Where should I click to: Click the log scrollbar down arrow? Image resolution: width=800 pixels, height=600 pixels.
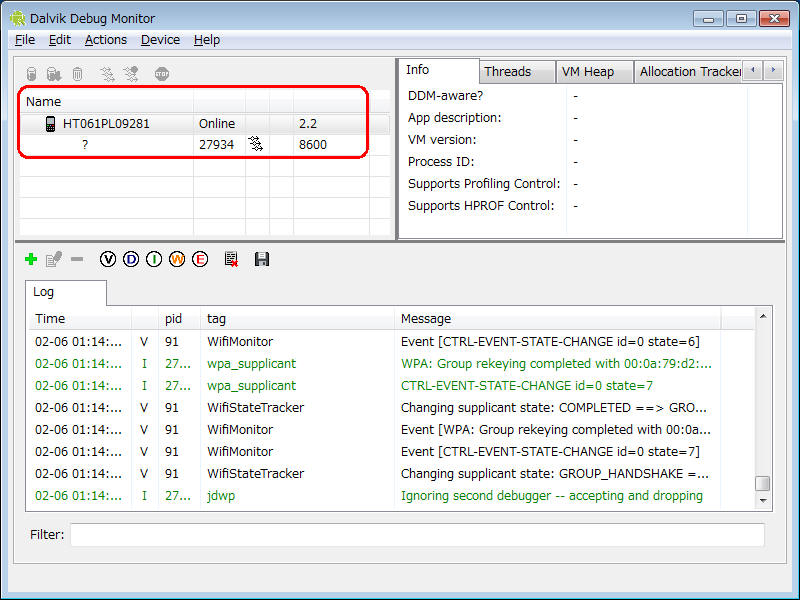(763, 500)
